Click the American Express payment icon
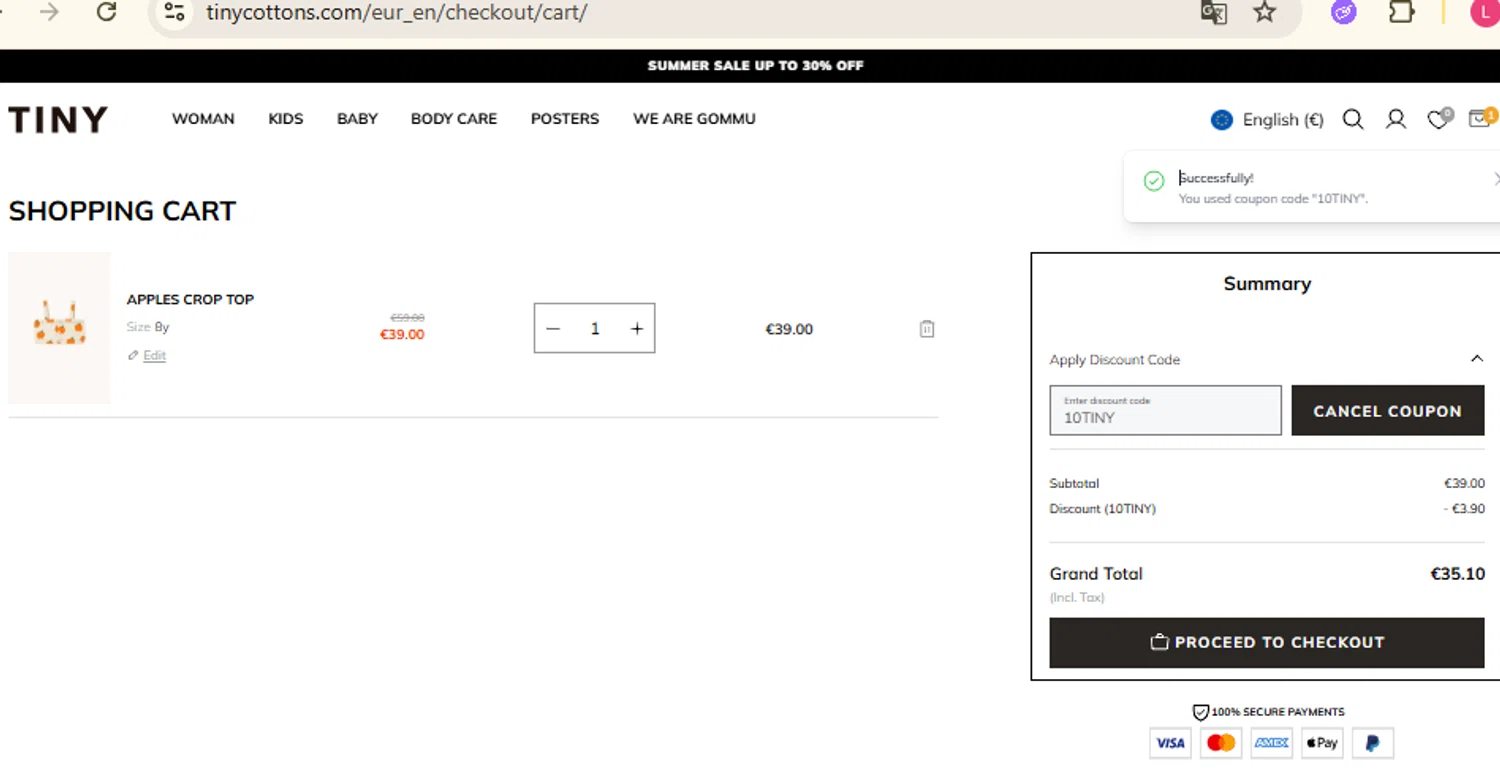The height and width of the screenshot is (782, 1500). pyautogui.click(x=1271, y=743)
